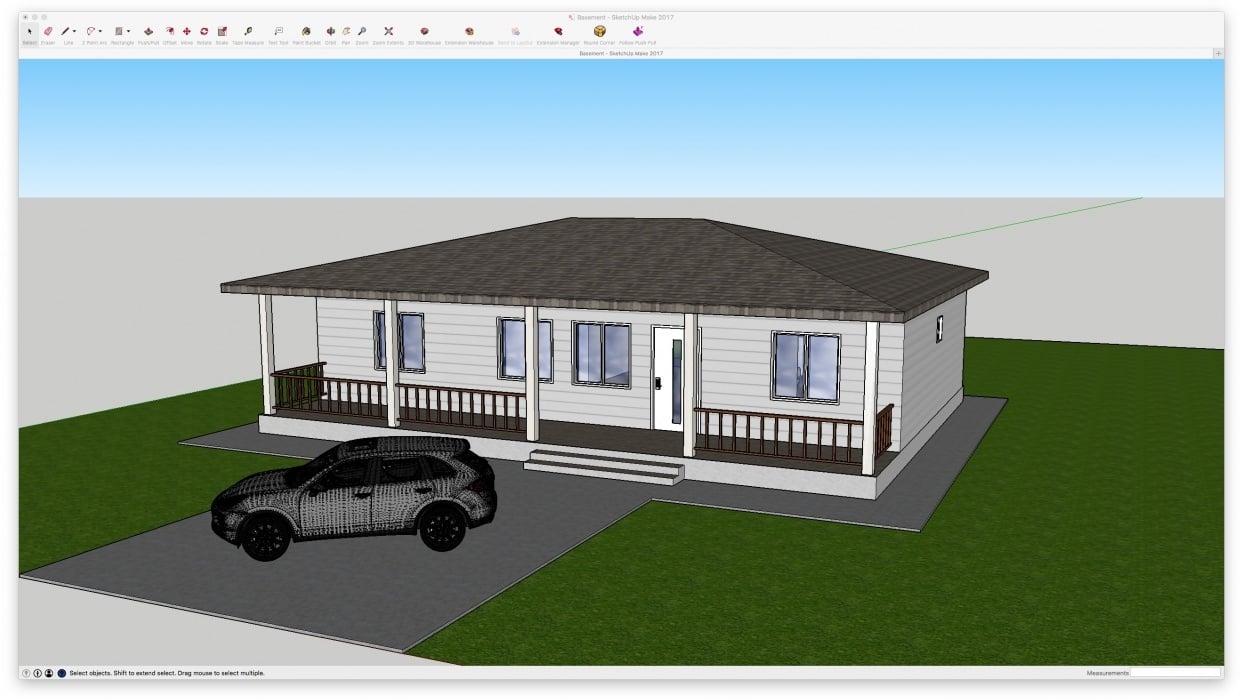Open the 2 Point Arc dropdown arrow
The image size is (1242, 699).
pos(100,32)
